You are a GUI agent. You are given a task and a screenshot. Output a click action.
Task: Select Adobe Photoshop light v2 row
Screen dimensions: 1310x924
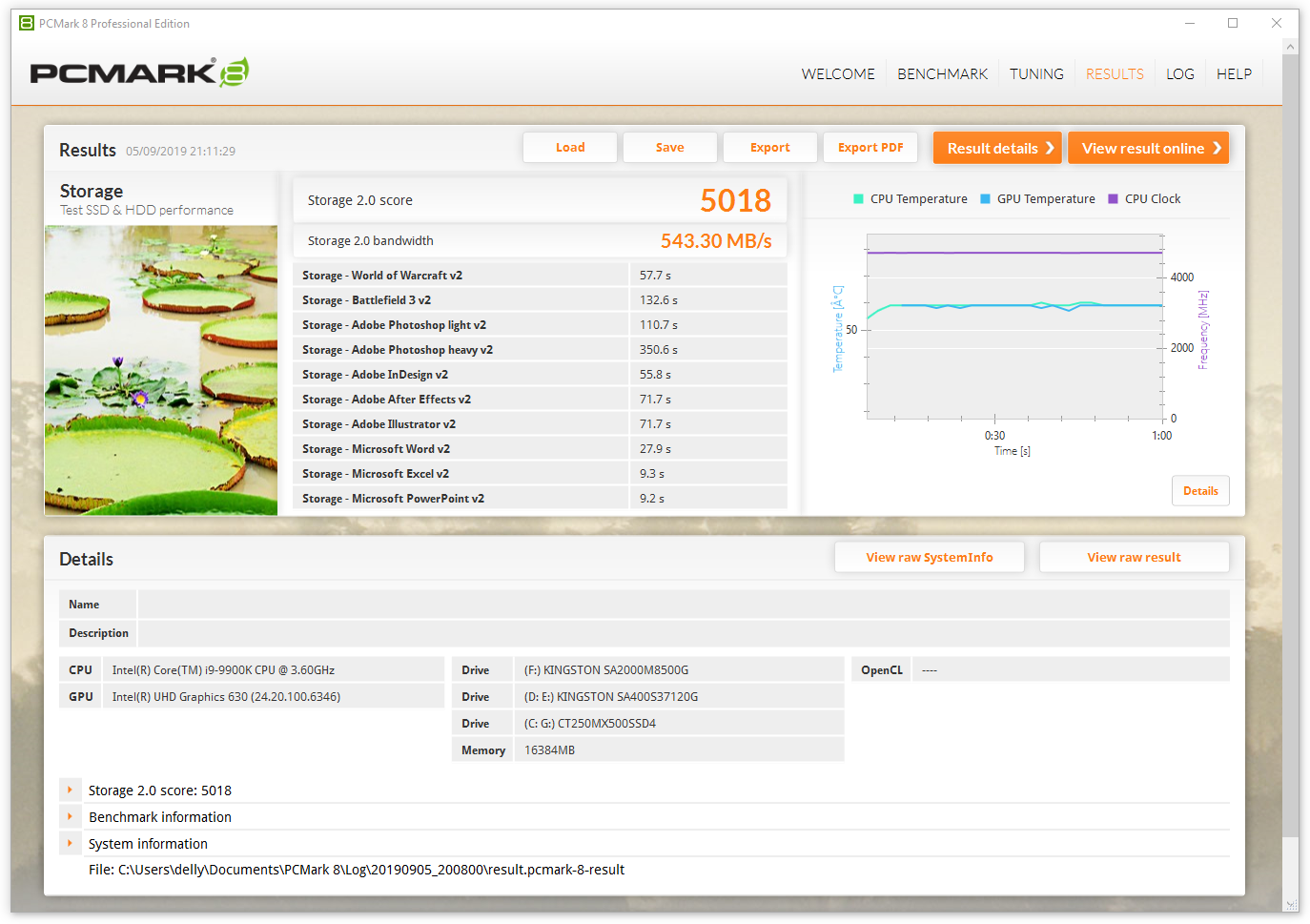tap(540, 325)
